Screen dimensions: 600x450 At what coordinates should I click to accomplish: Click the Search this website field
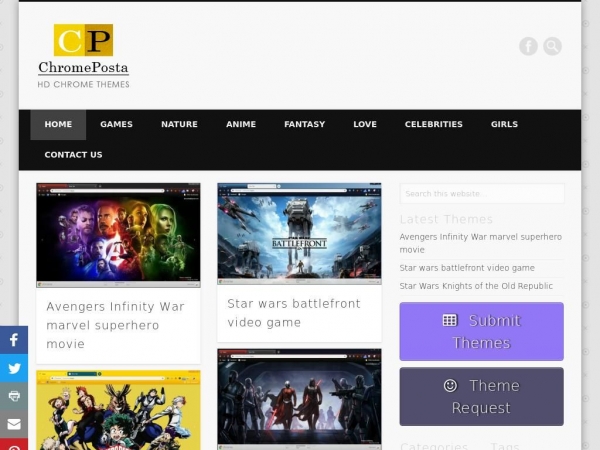482,194
